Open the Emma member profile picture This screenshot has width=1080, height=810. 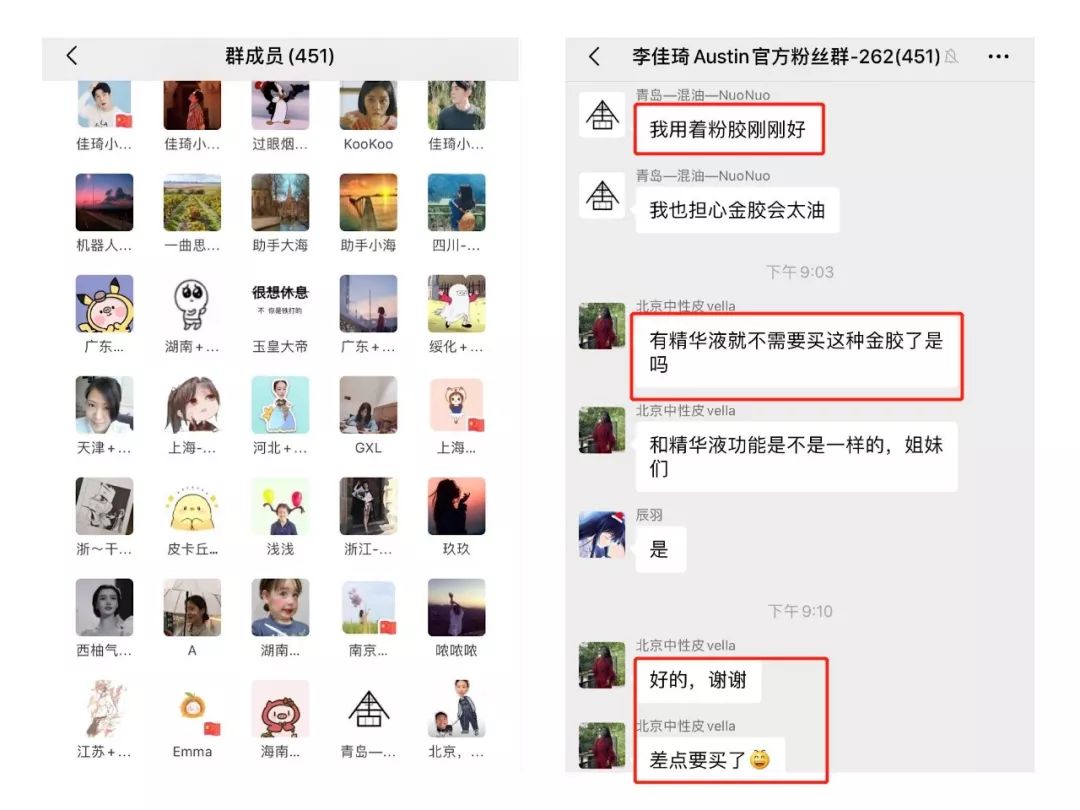(x=192, y=709)
